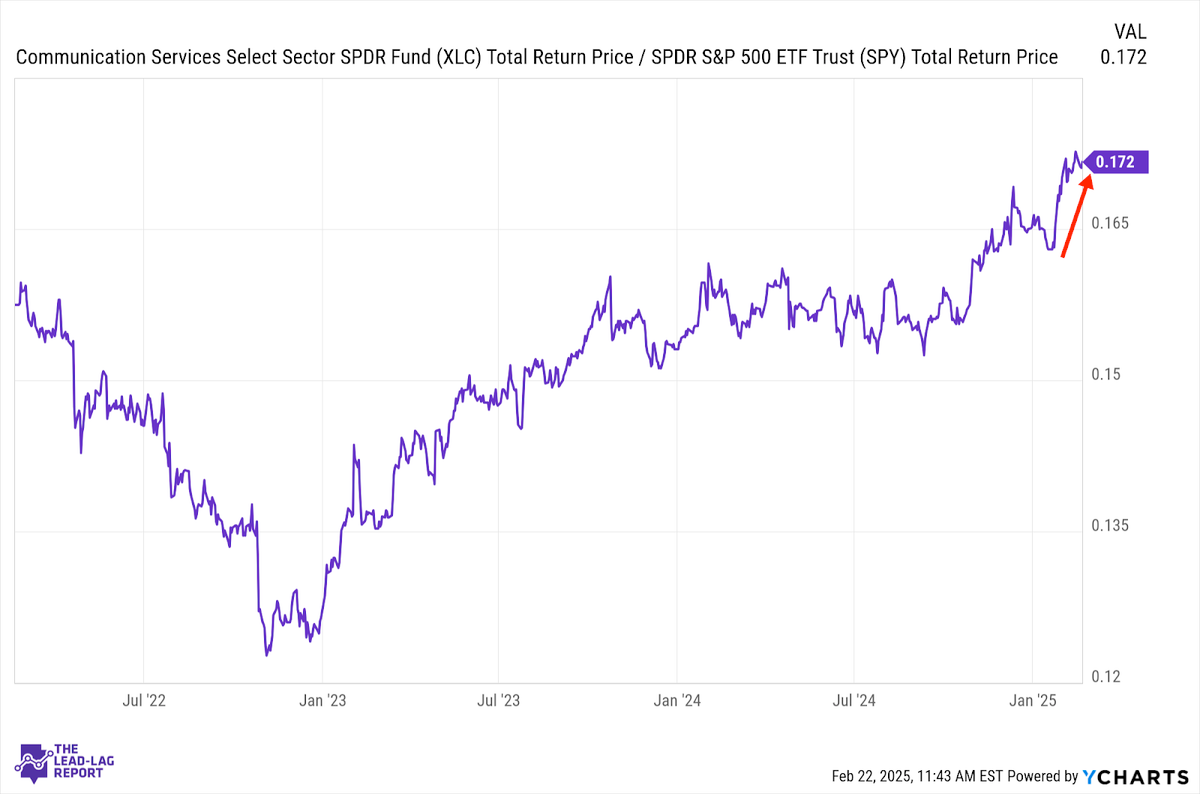Click the Lead-Lag Report logo

pos(62,759)
